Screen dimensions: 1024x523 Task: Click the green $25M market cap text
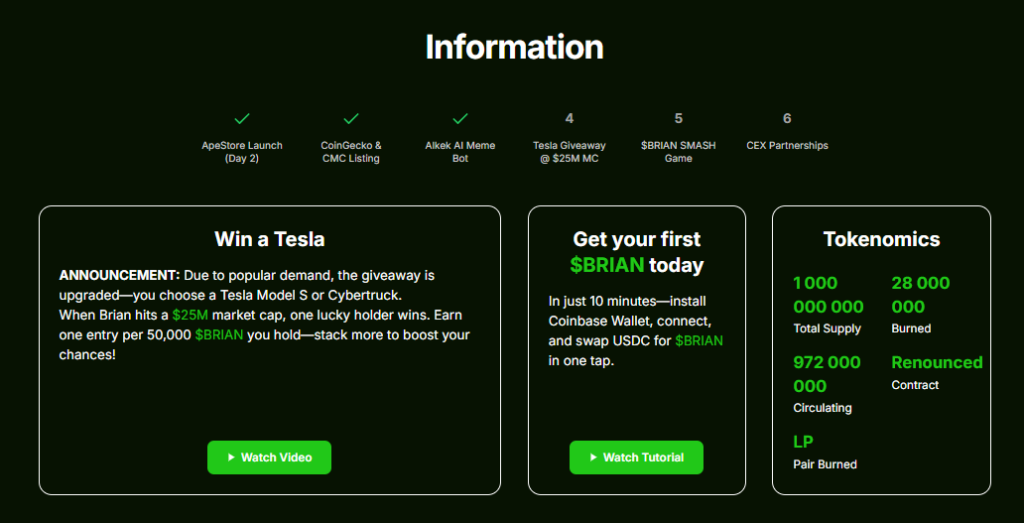point(190,315)
